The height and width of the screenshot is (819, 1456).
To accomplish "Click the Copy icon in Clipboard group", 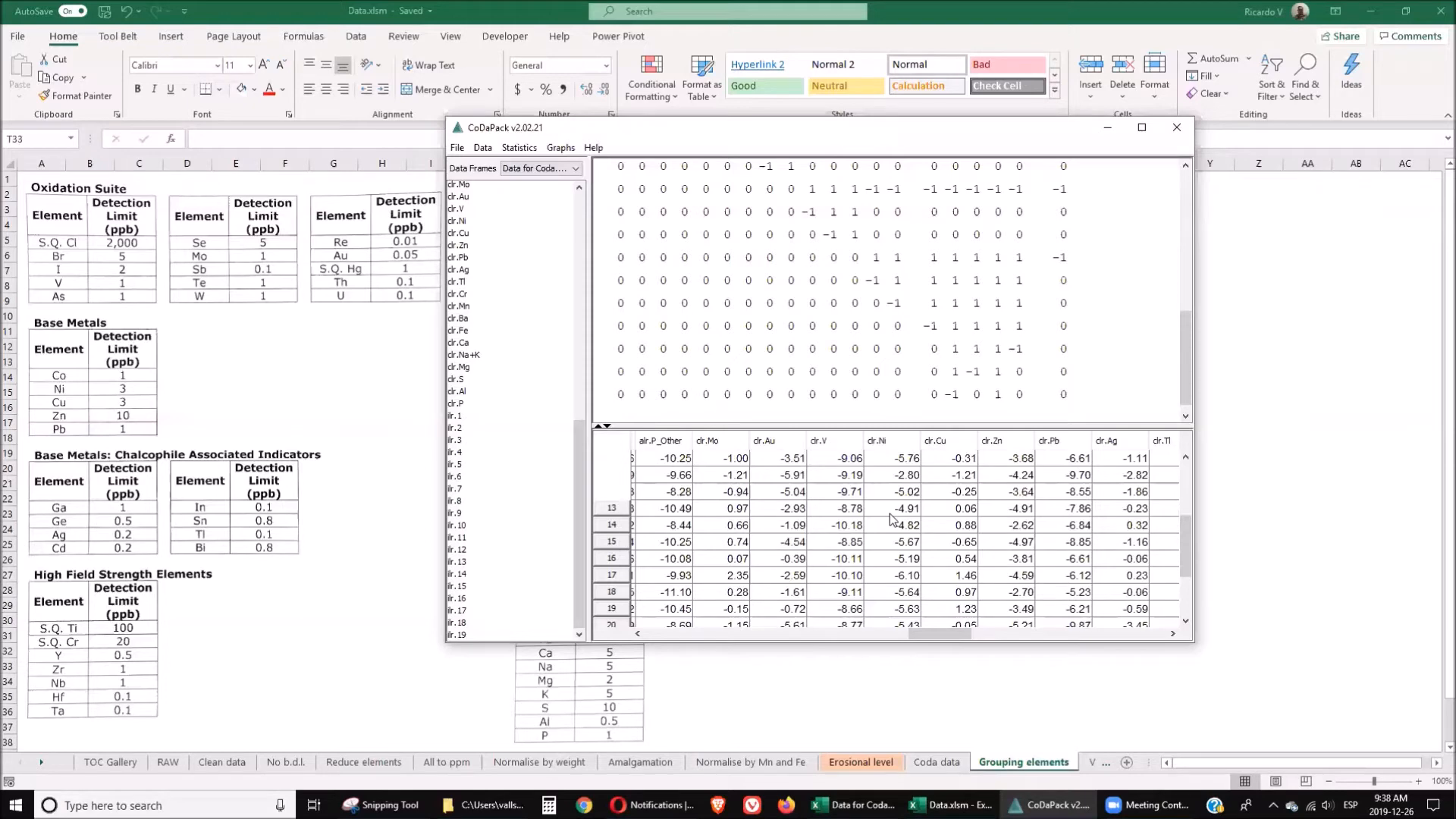I will (x=45, y=77).
